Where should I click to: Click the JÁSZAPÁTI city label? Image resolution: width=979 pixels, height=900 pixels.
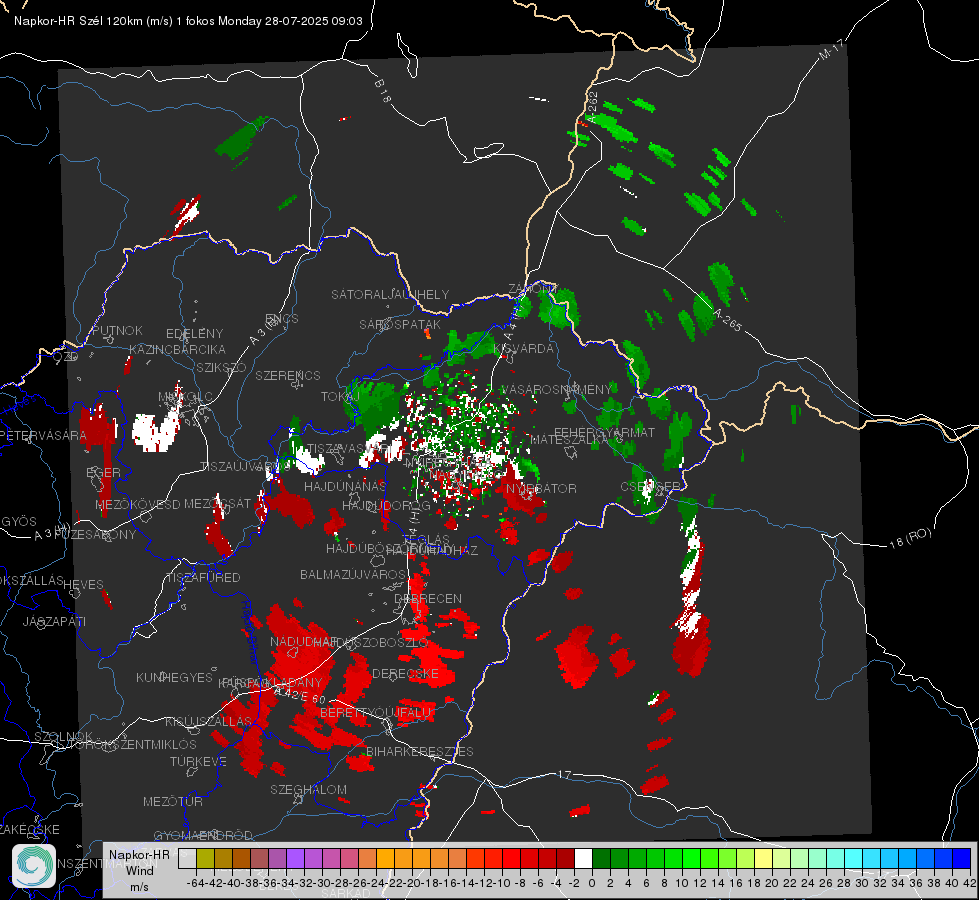[54, 621]
